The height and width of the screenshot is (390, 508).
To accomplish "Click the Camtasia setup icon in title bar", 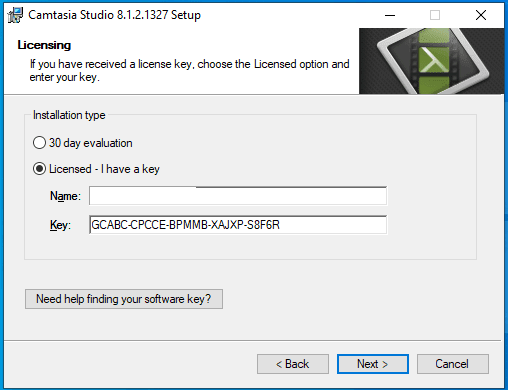I will [15, 15].
